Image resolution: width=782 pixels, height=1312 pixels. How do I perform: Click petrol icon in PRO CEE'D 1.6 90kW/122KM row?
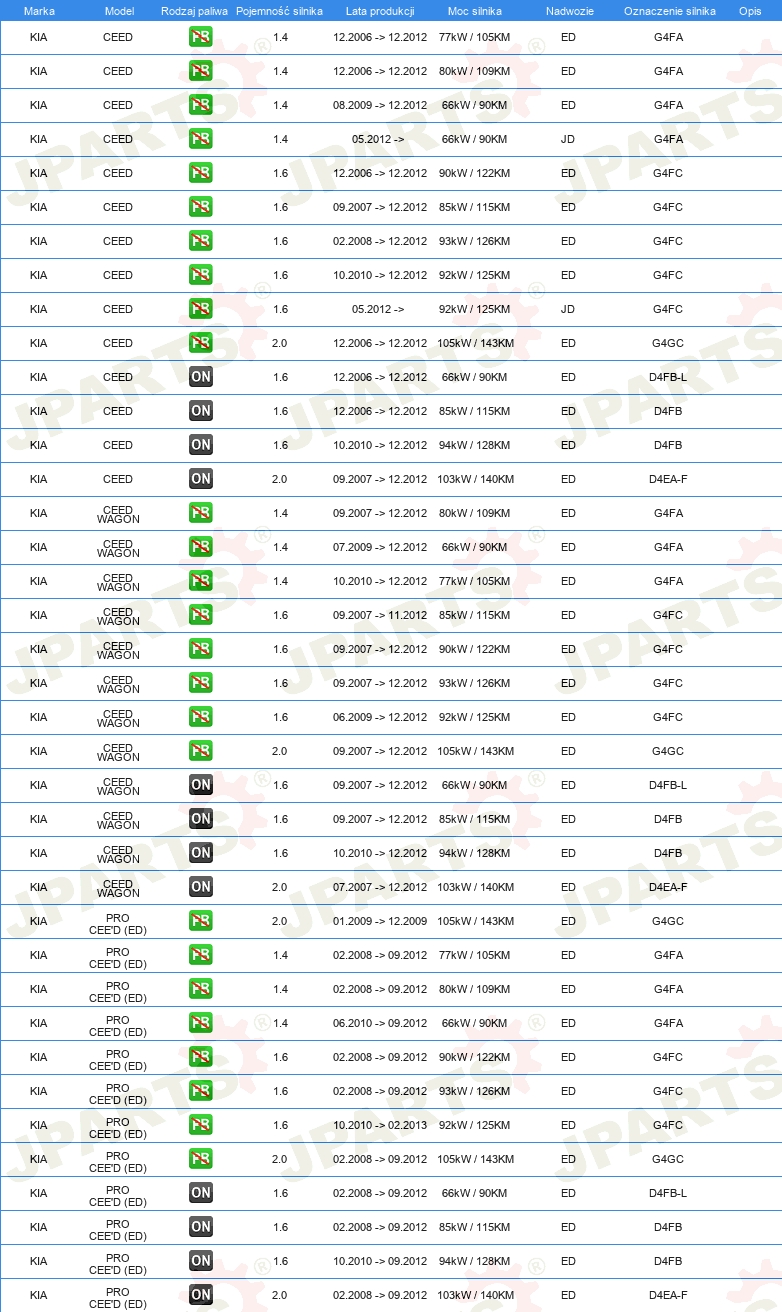(200, 1057)
